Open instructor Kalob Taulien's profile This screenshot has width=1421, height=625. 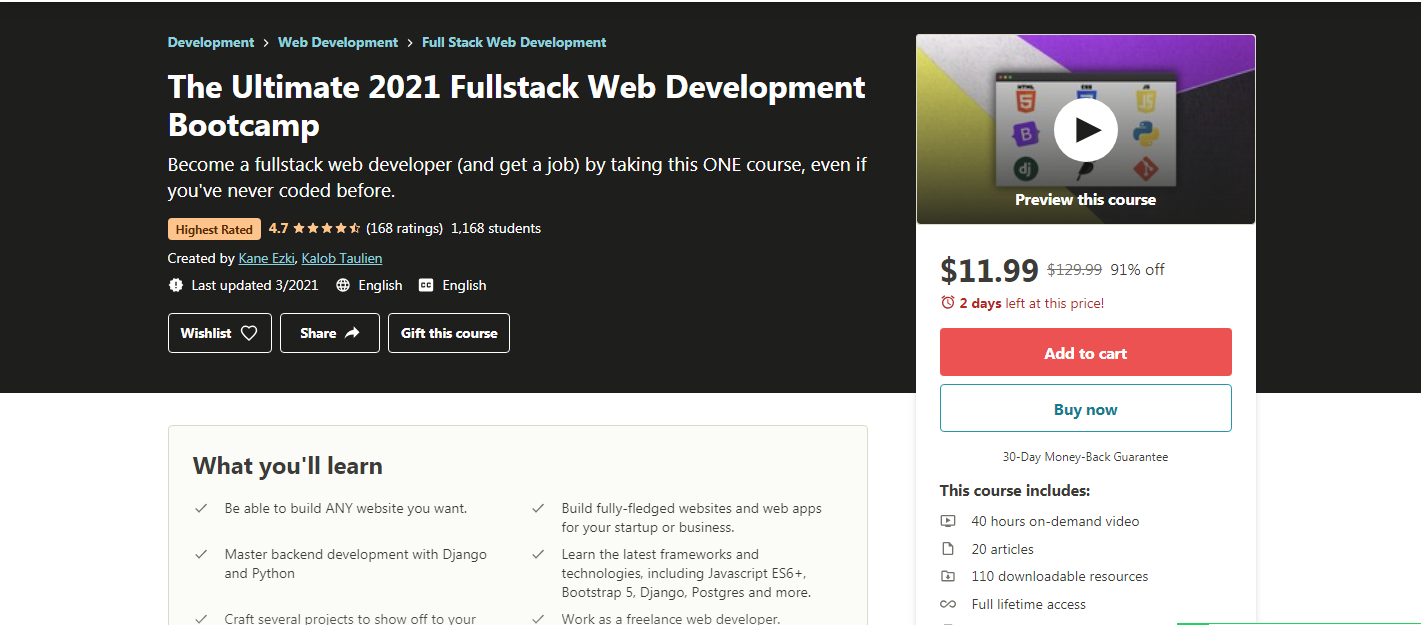coord(342,258)
